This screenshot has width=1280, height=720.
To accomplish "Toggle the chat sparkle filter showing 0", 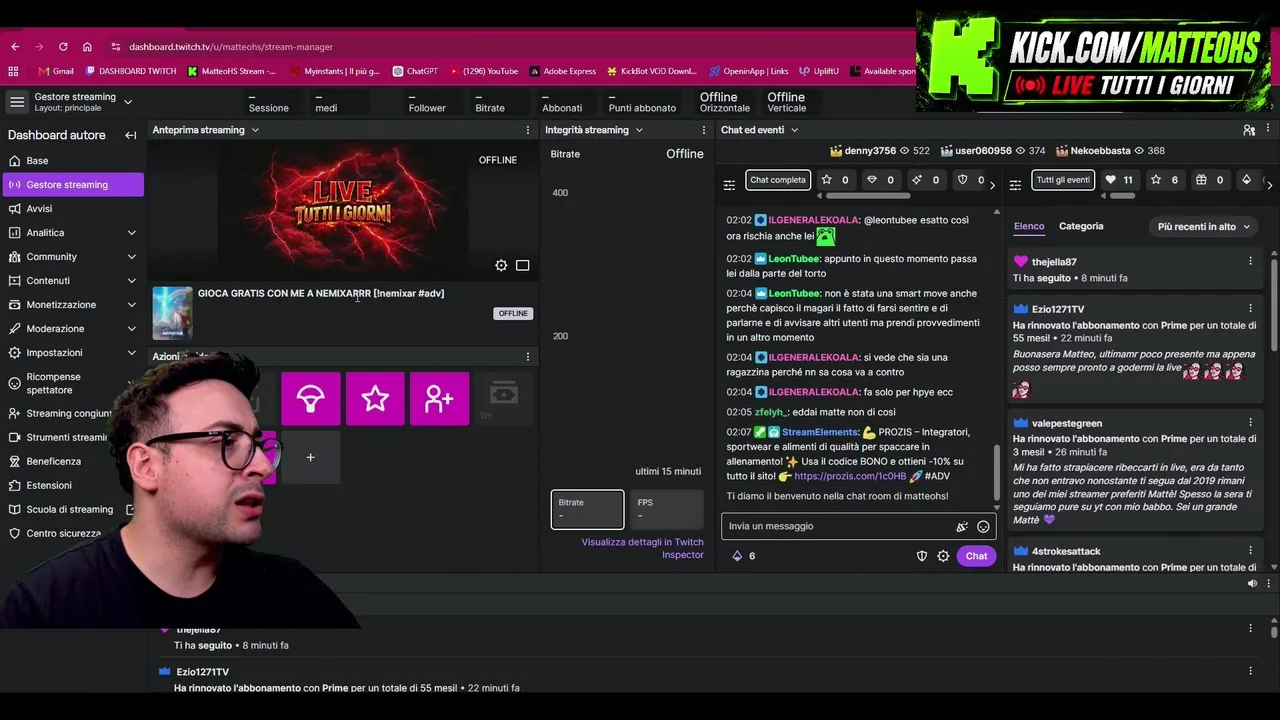I will [926, 180].
